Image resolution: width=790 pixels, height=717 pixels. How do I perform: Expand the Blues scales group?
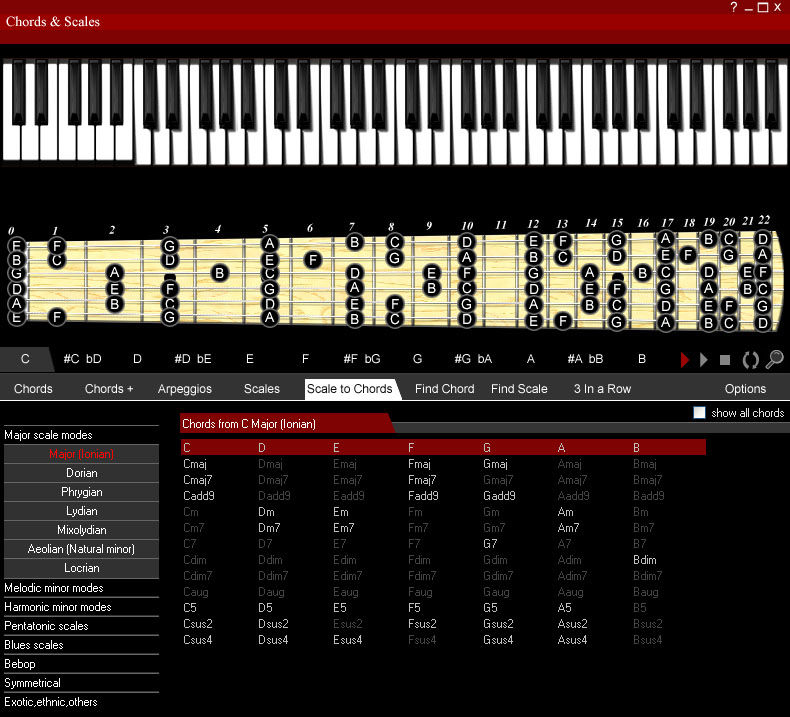81,645
